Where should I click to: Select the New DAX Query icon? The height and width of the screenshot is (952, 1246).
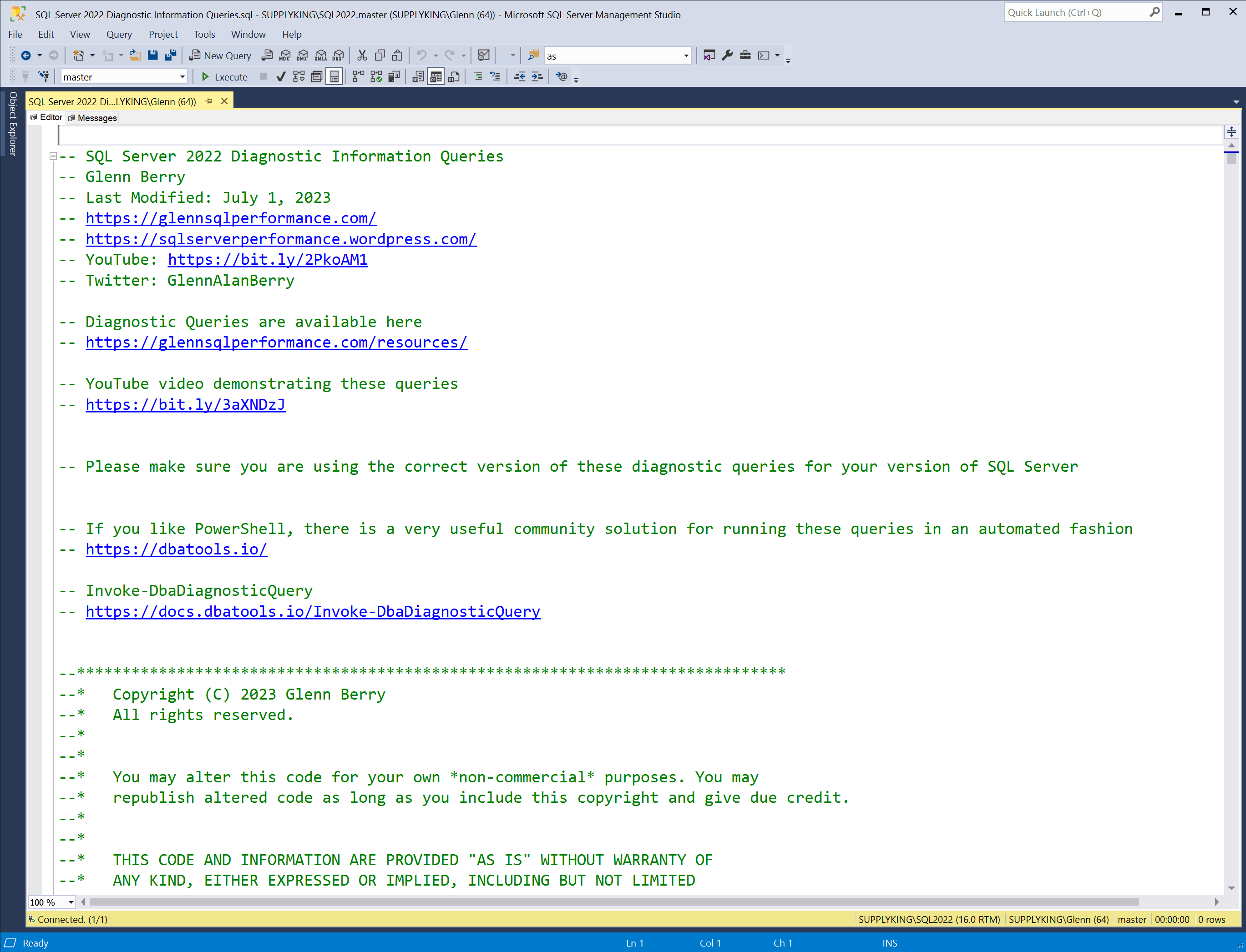tap(339, 55)
